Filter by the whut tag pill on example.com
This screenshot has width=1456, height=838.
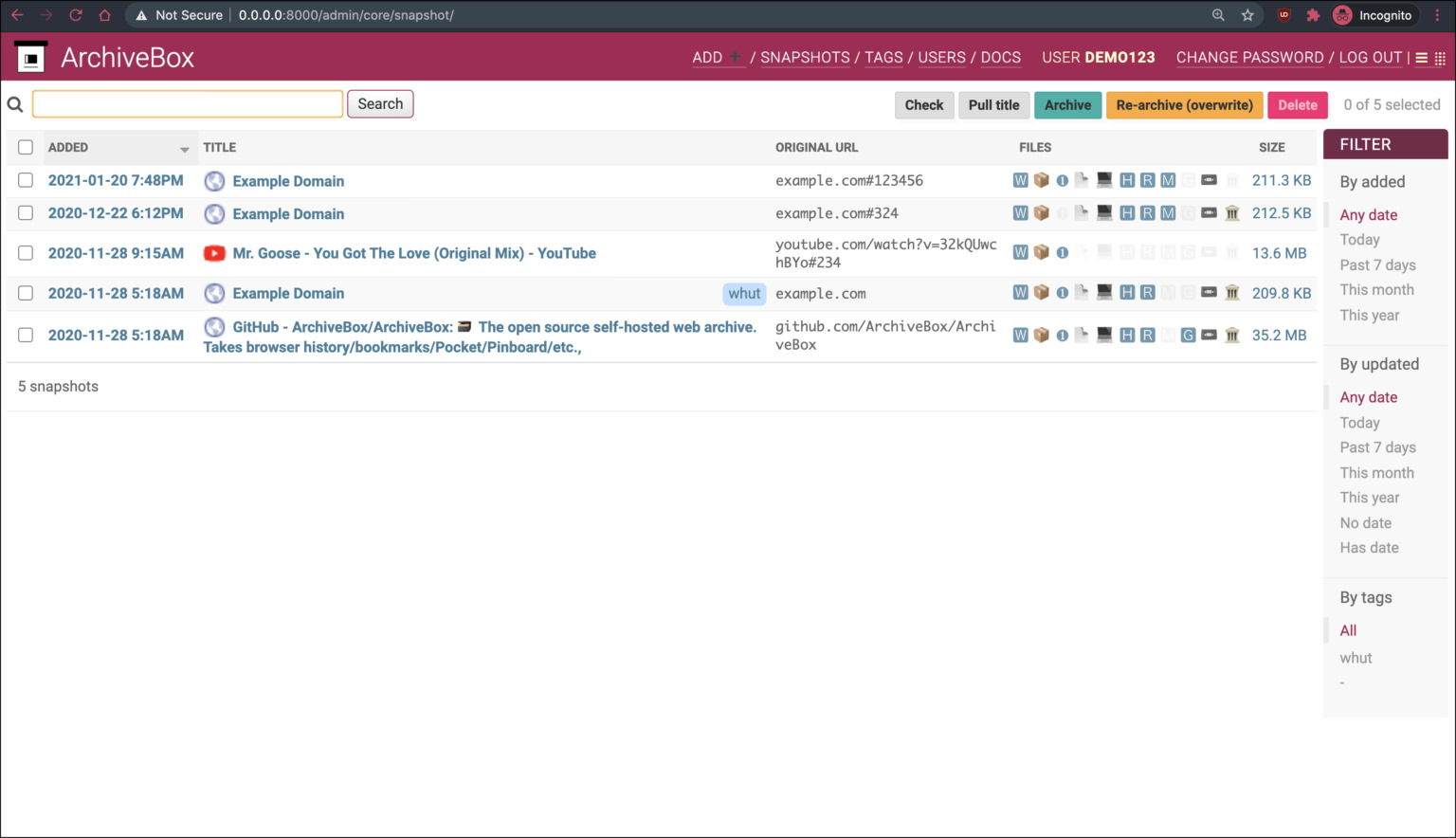click(744, 293)
